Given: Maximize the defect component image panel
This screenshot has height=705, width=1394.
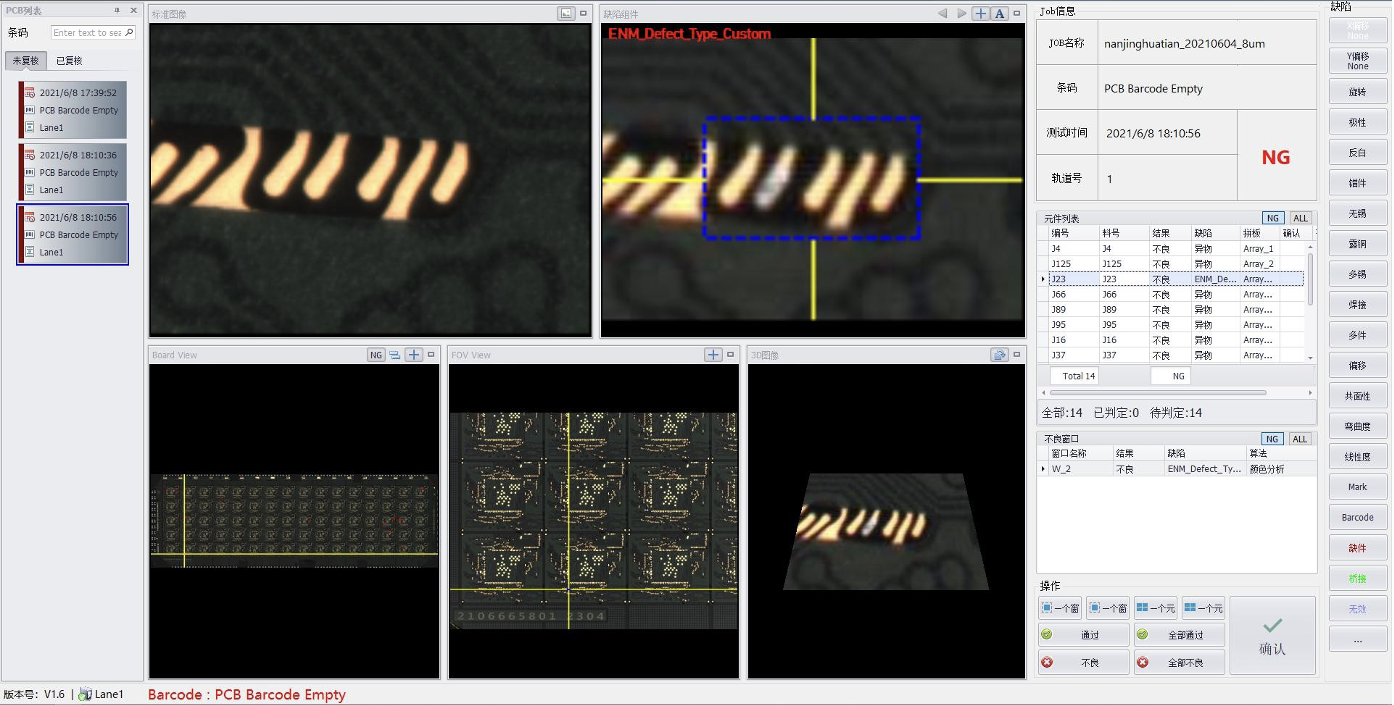Looking at the screenshot, I should pos(1018,14).
